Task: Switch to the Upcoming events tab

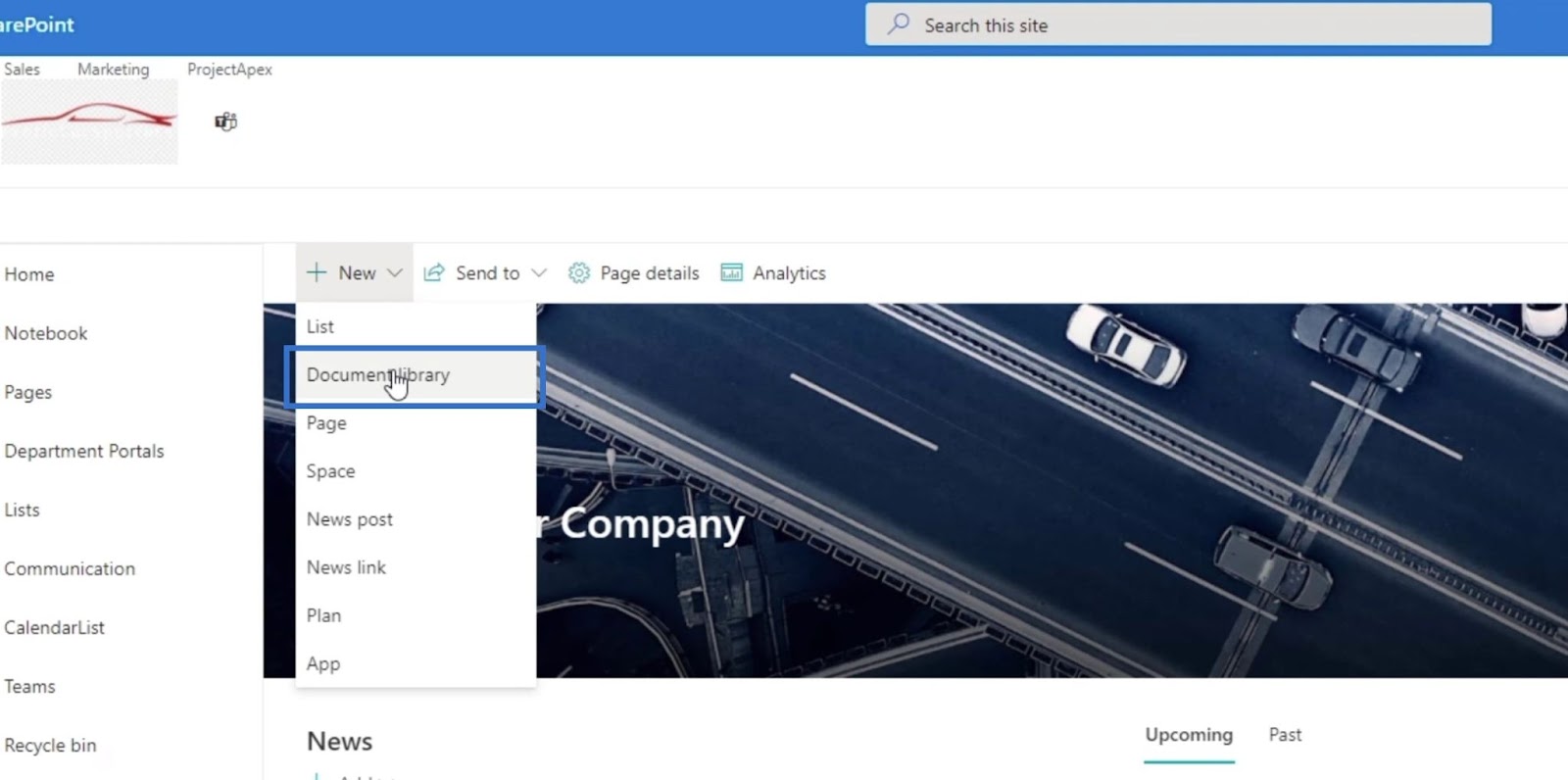Action: (1189, 734)
